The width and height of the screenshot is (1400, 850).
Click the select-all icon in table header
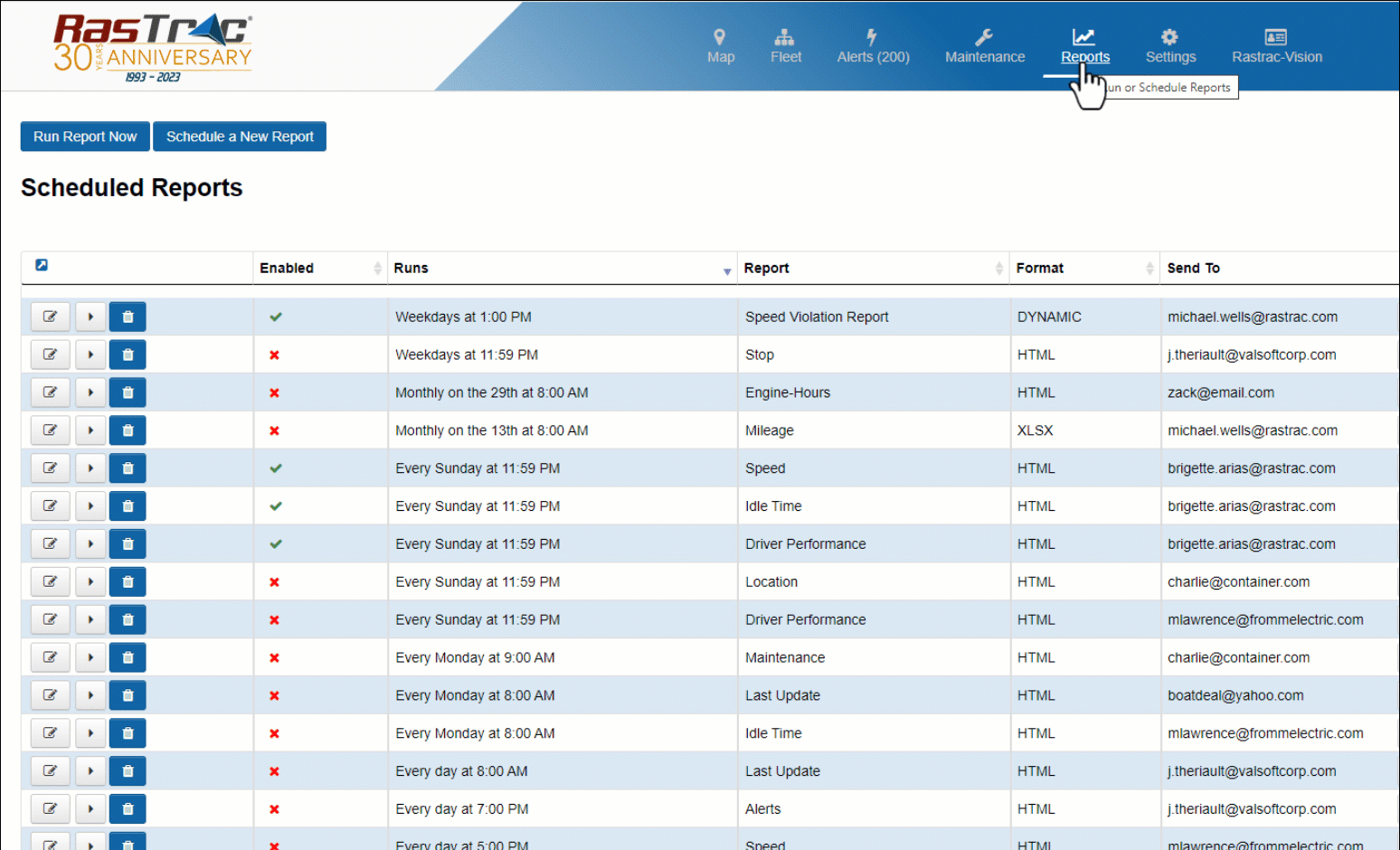(42, 265)
